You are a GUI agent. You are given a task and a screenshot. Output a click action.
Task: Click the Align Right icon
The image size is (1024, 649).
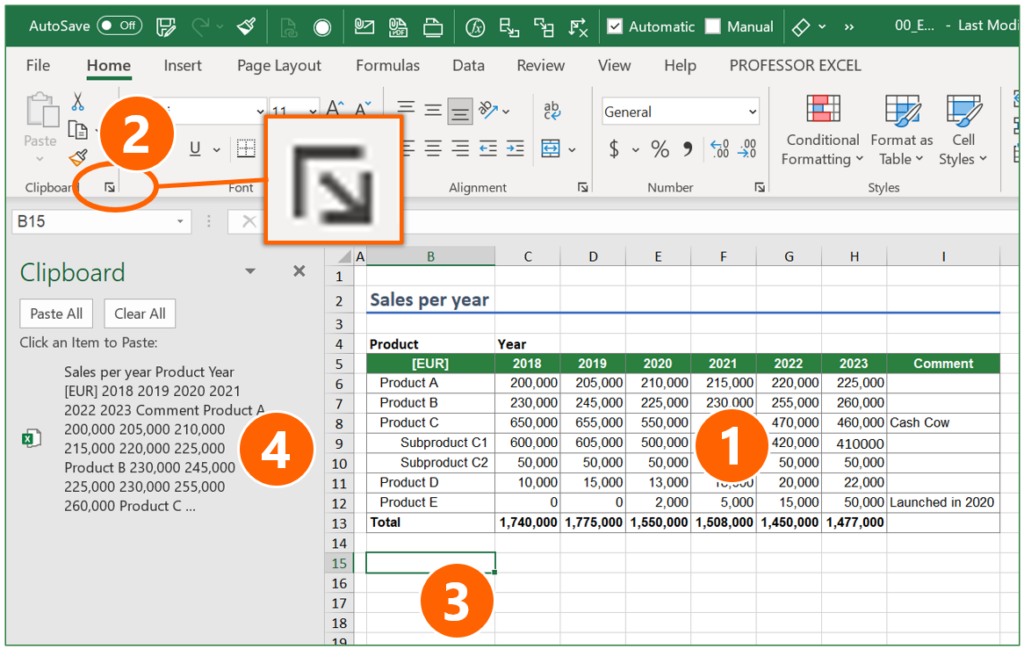click(460, 149)
